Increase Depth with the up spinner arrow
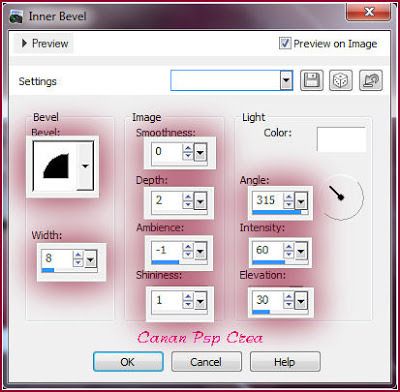The height and width of the screenshot is (392, 400). [x=188, y=197]
